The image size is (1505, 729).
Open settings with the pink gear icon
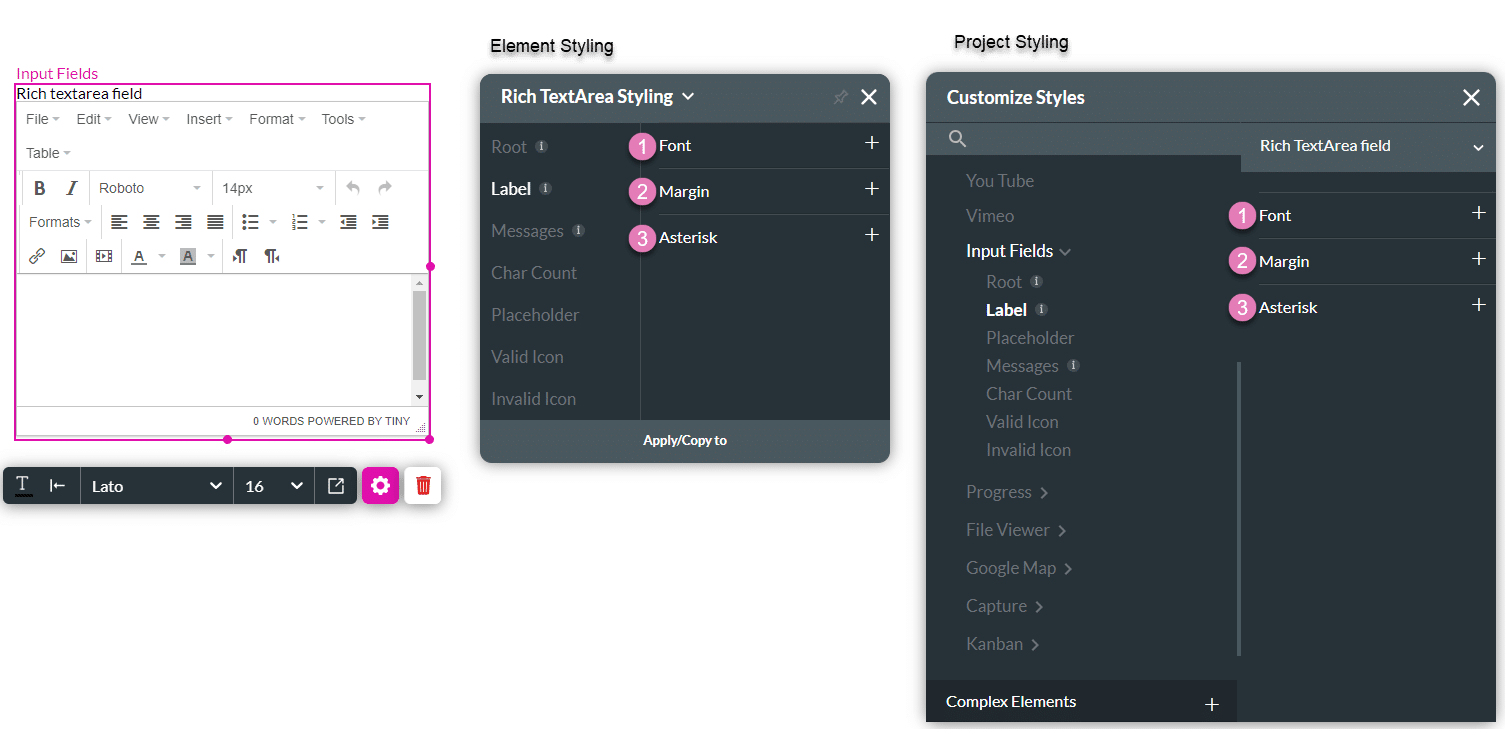[x=380, y=486]
